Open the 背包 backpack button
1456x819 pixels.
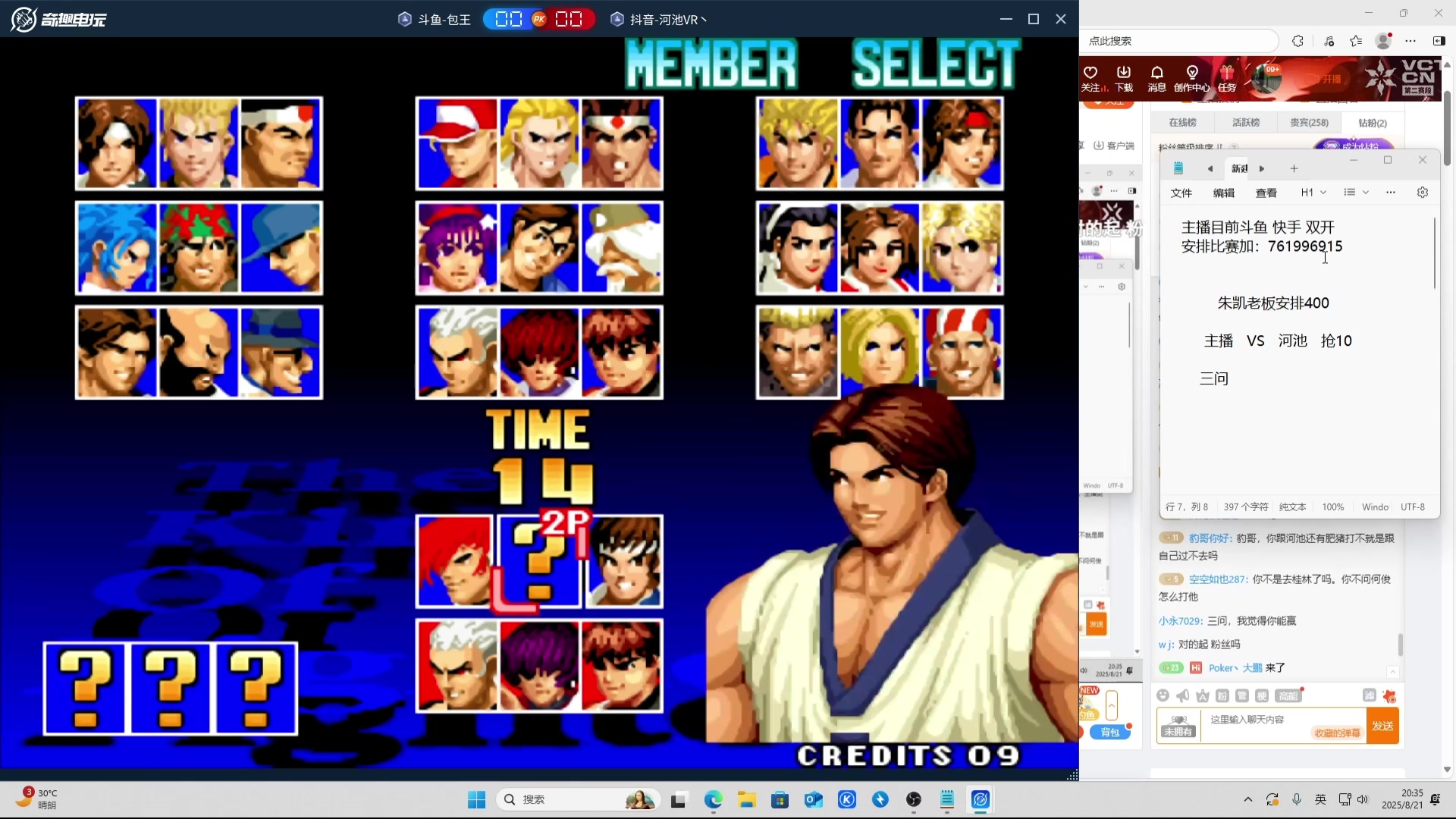1110,733
